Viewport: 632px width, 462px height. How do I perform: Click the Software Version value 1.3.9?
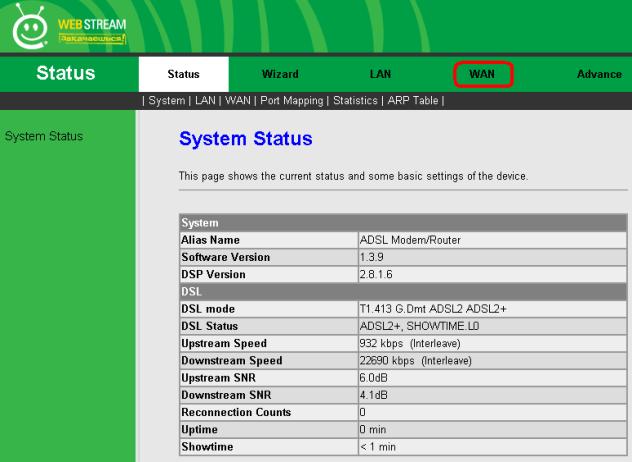[372, 257]
